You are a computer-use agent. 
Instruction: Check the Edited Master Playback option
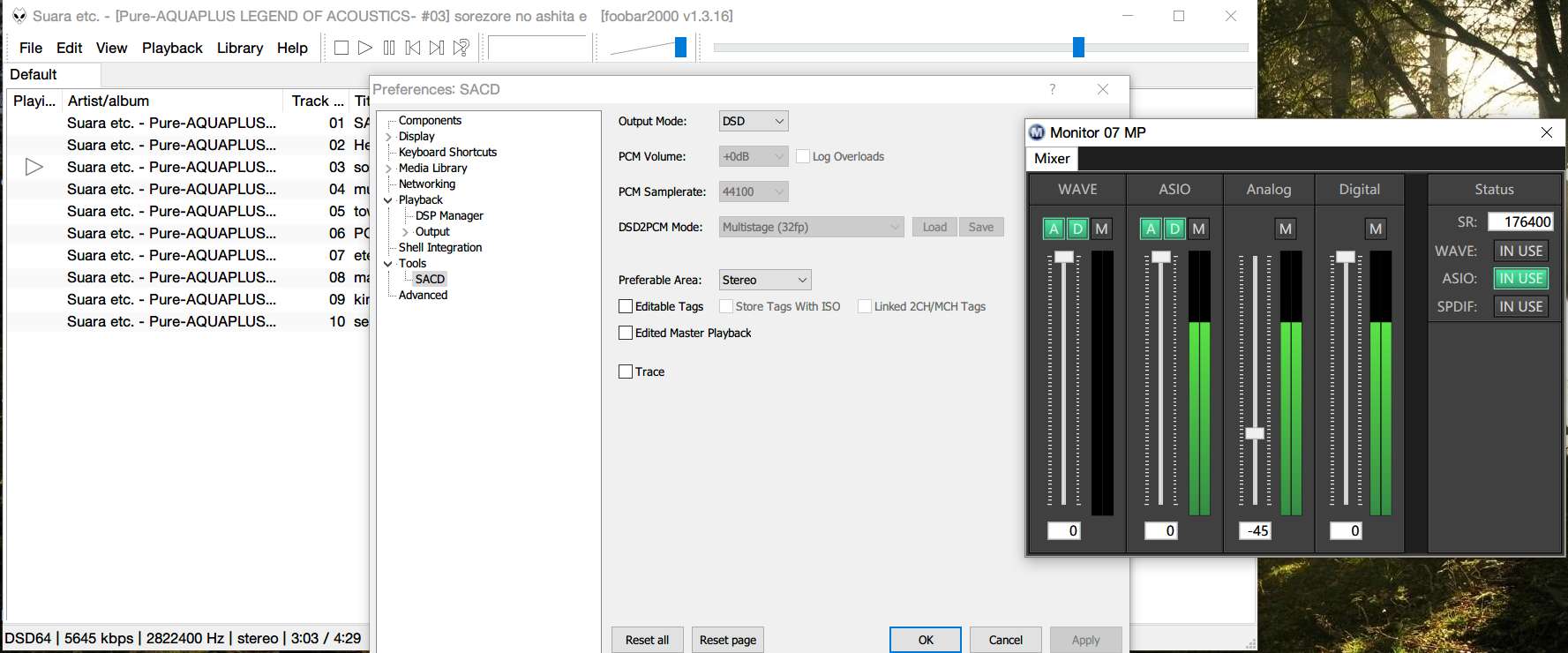626,333
